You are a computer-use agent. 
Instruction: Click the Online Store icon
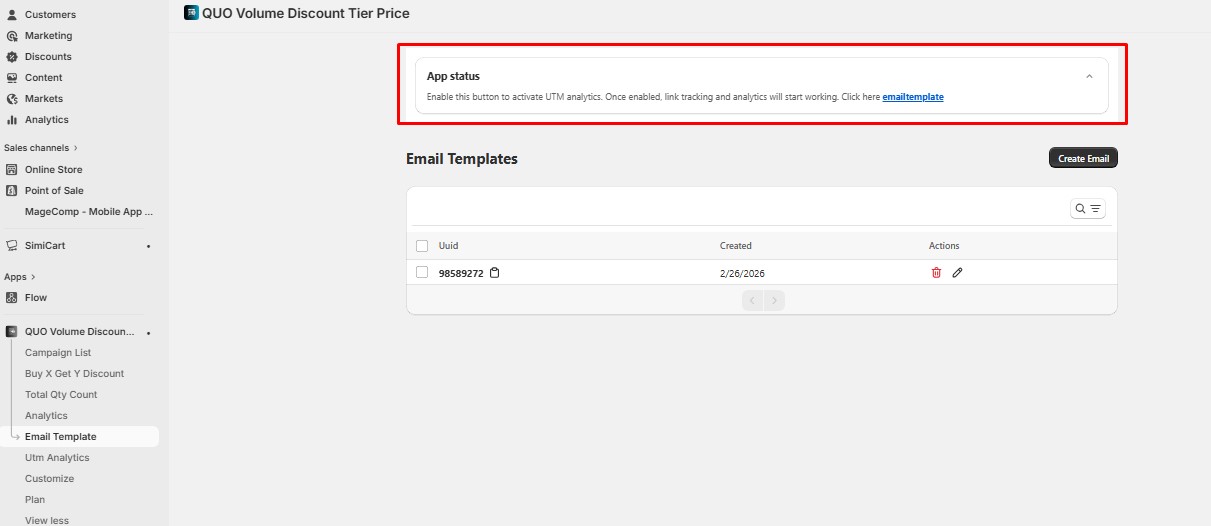coord(12,170)
